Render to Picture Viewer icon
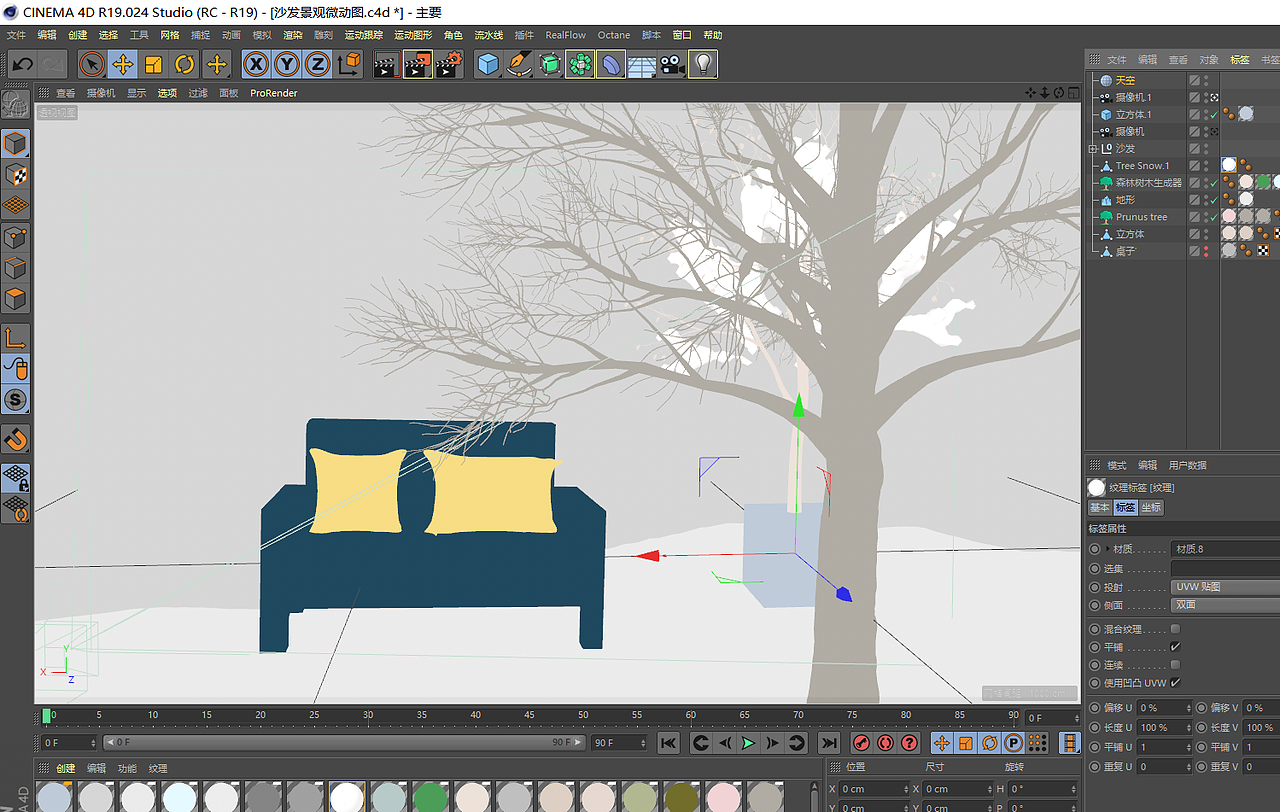This screenshot has height=812, width=1280. click(418, 64)
